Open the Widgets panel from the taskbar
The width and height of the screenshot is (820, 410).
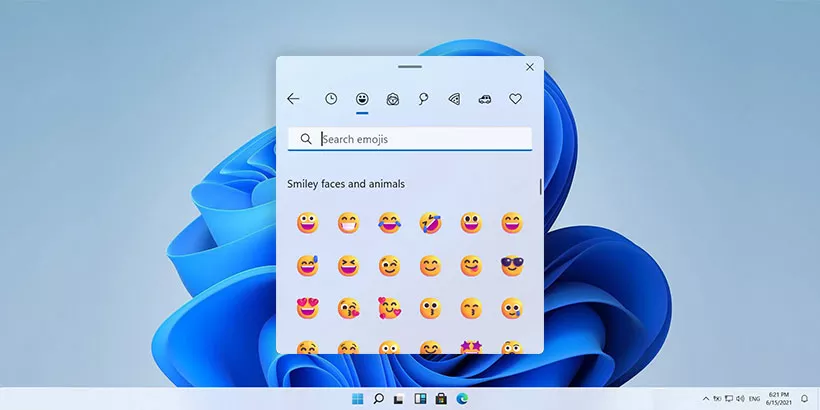click(x=420, y=399)
